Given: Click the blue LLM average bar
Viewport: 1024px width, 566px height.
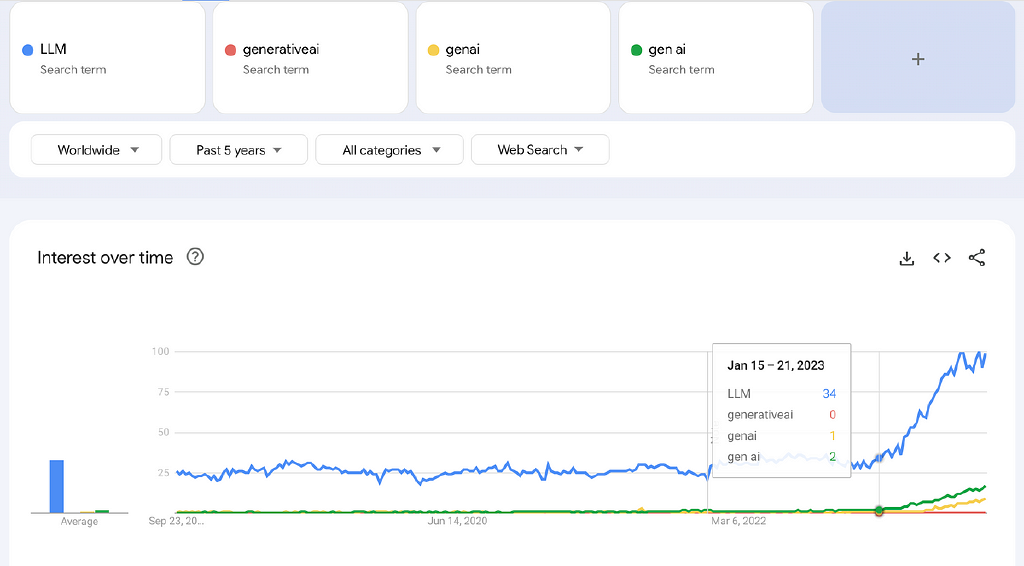Looking at the screenshot, I should coord(57,487).
